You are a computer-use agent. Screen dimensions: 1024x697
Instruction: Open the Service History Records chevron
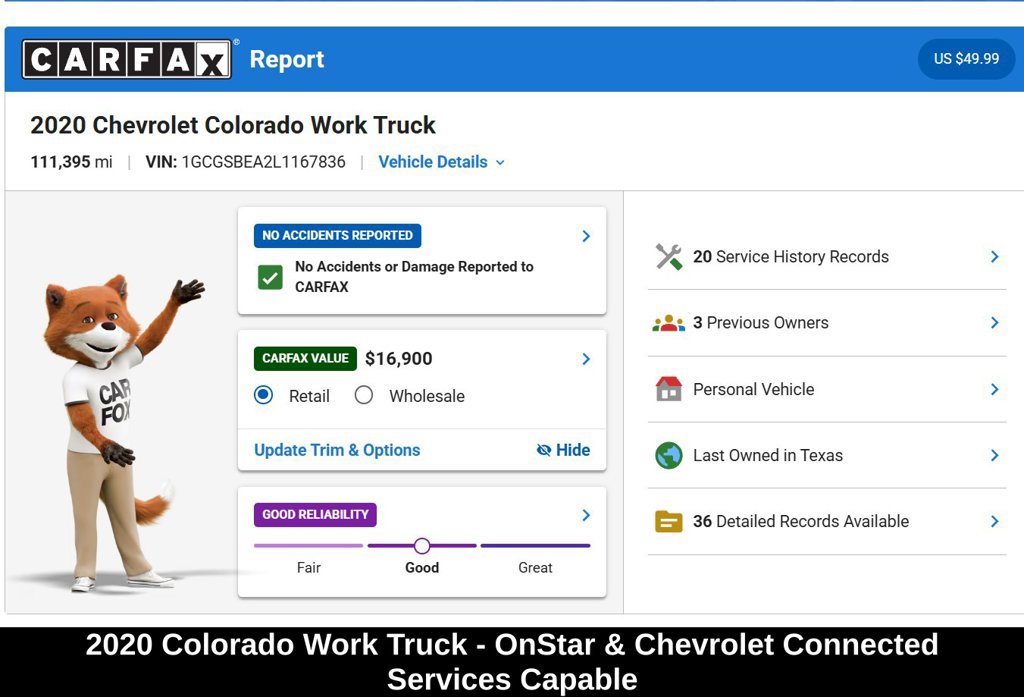coord(995,257)
